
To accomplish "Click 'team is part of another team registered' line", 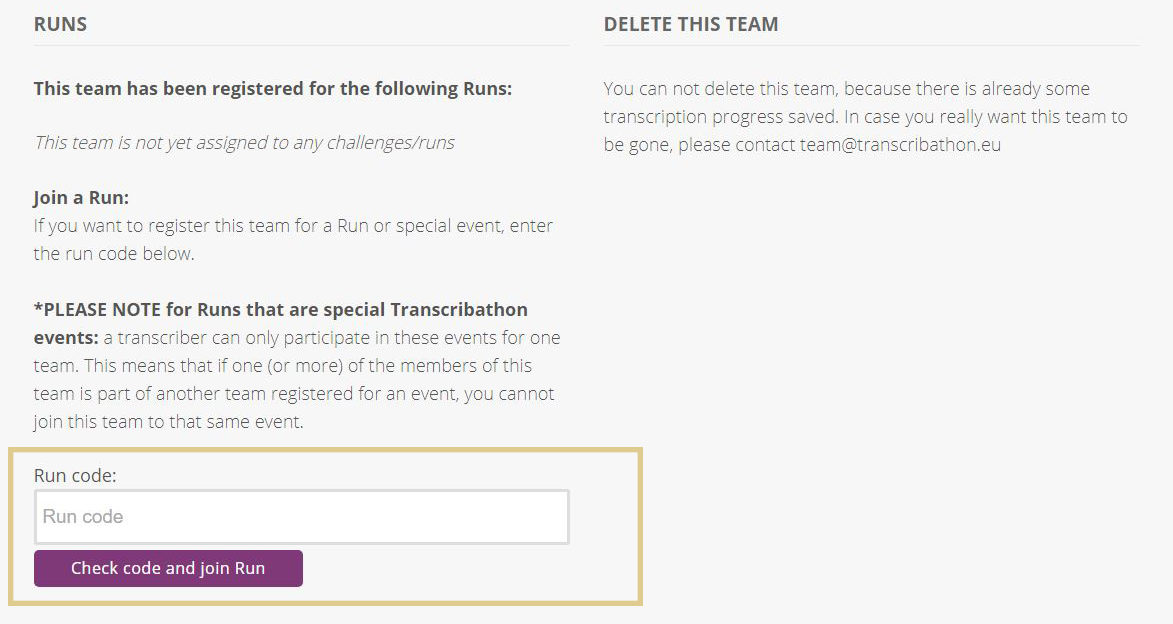I will [294, 394].
